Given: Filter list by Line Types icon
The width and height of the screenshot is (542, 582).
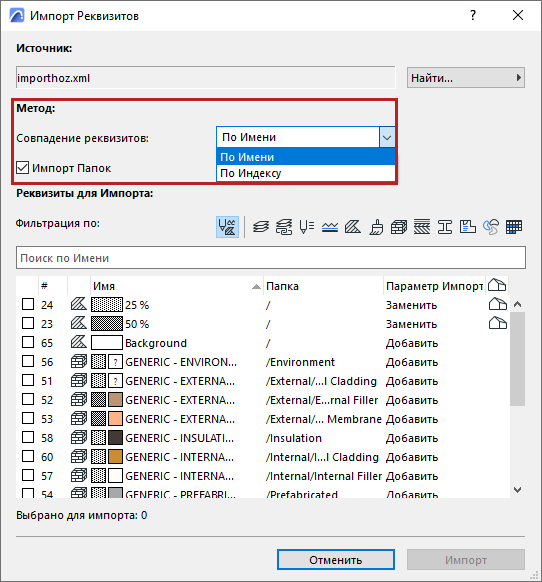Looking at the screenshot, I should point(330,226).
